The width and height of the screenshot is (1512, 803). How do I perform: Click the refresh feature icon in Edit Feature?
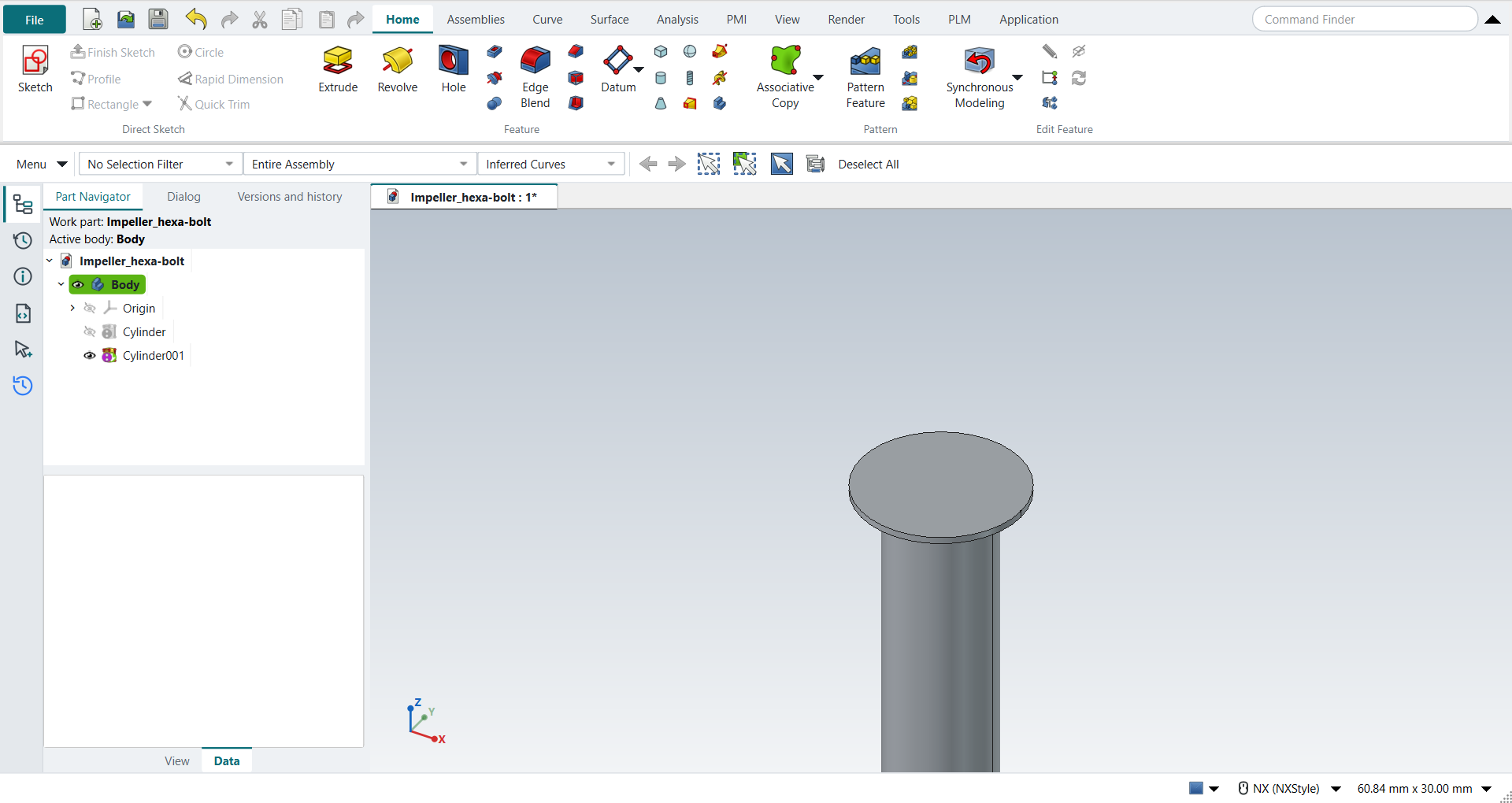(1079, 78)
